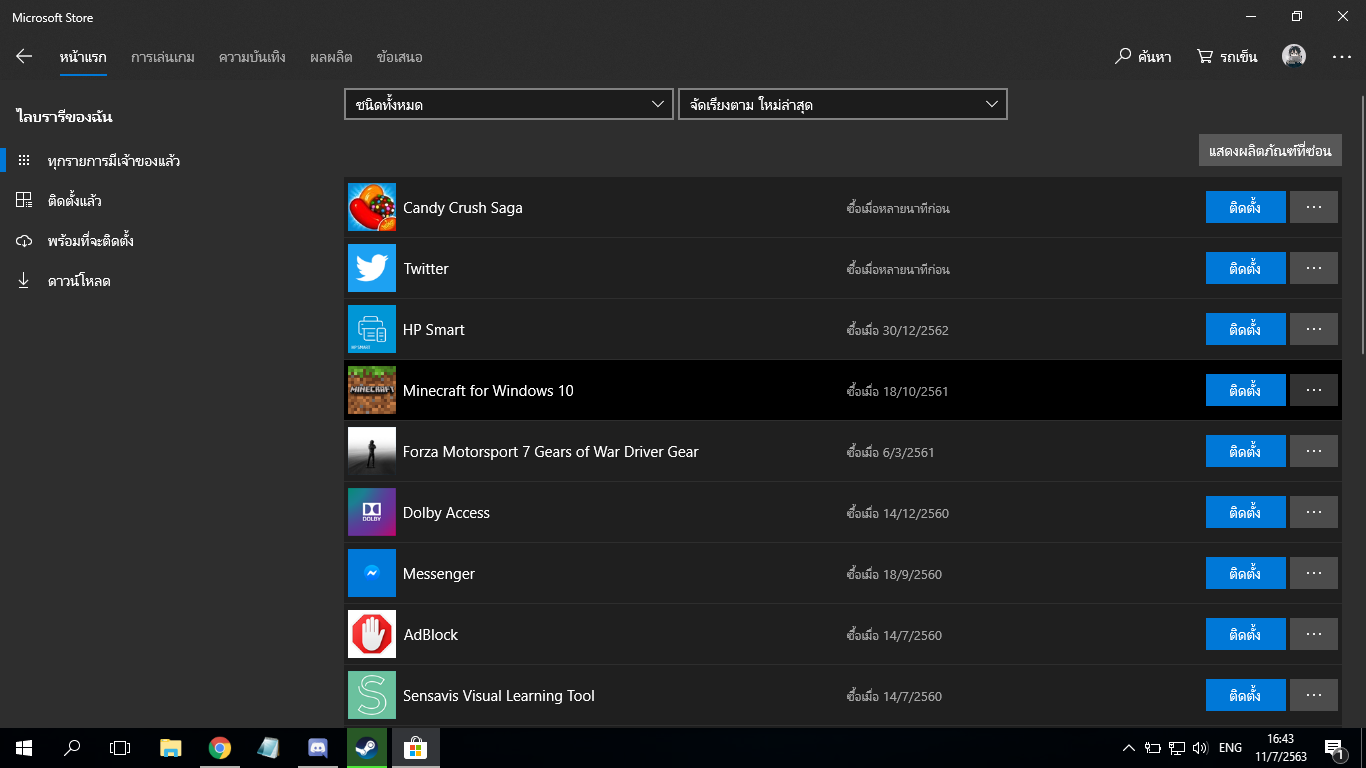The image size is (1366, 768).
Task: Click the Minecraft for Windows 10 title
Action: click(x=488, y=391)
